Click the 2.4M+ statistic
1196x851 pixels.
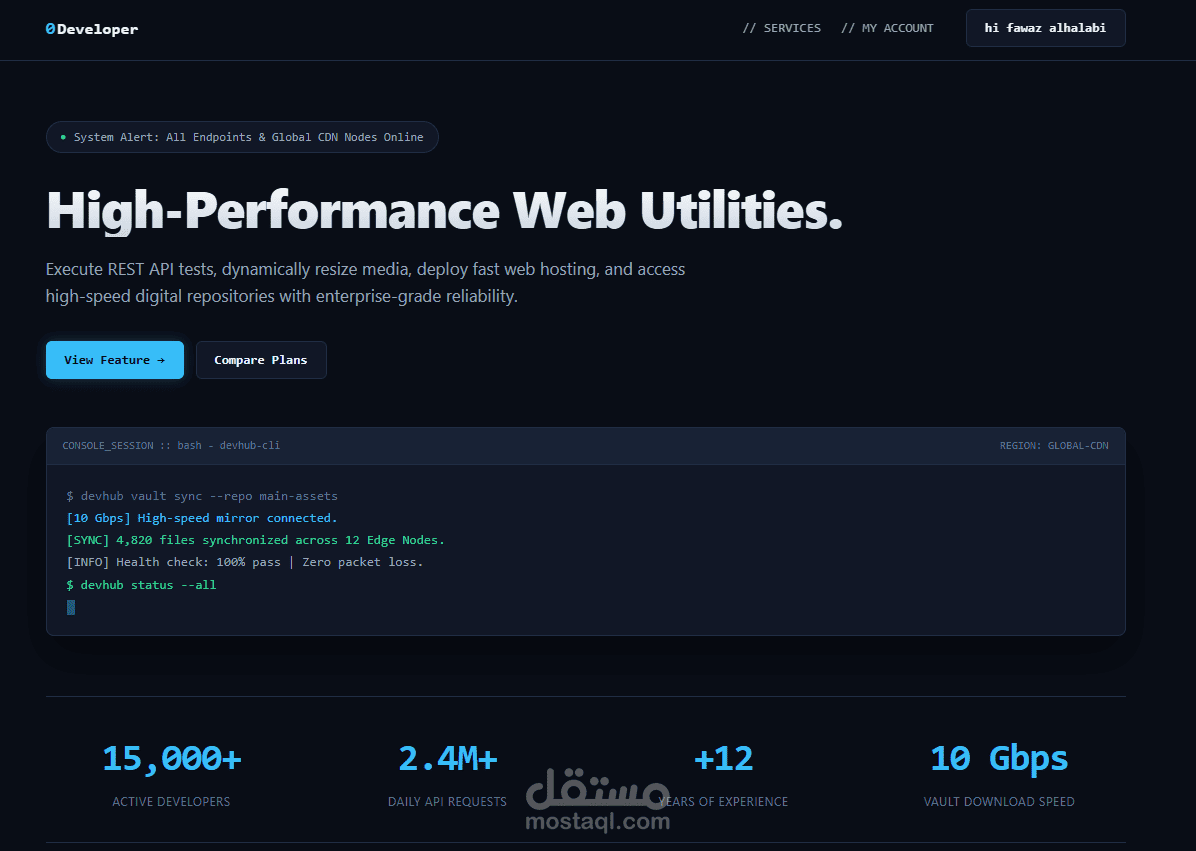coord(448,759)
